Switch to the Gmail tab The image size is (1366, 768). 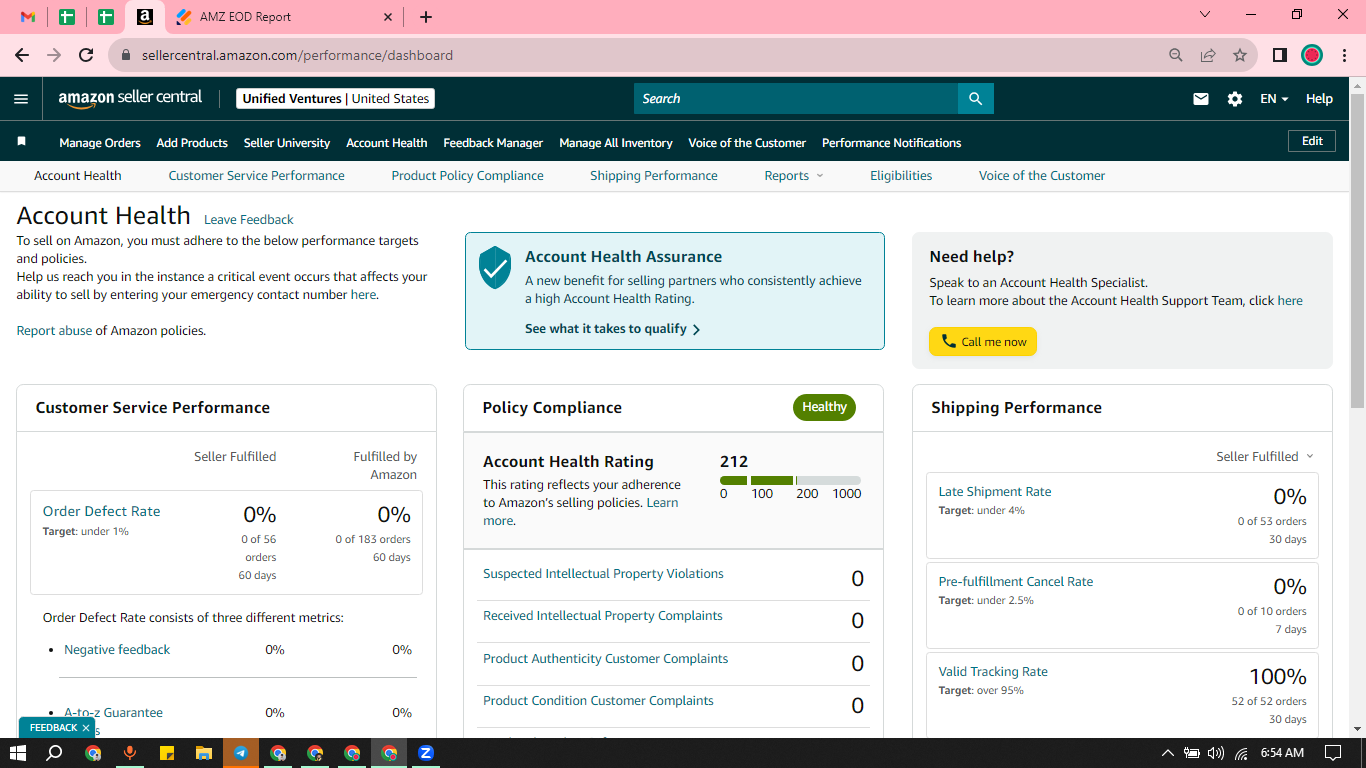(x=28, y=17)
